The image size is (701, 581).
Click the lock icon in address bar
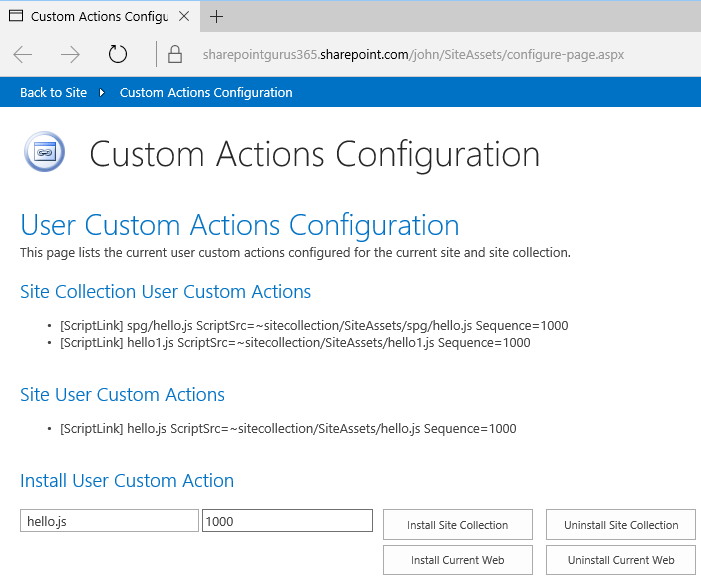(x=175, y=55)
